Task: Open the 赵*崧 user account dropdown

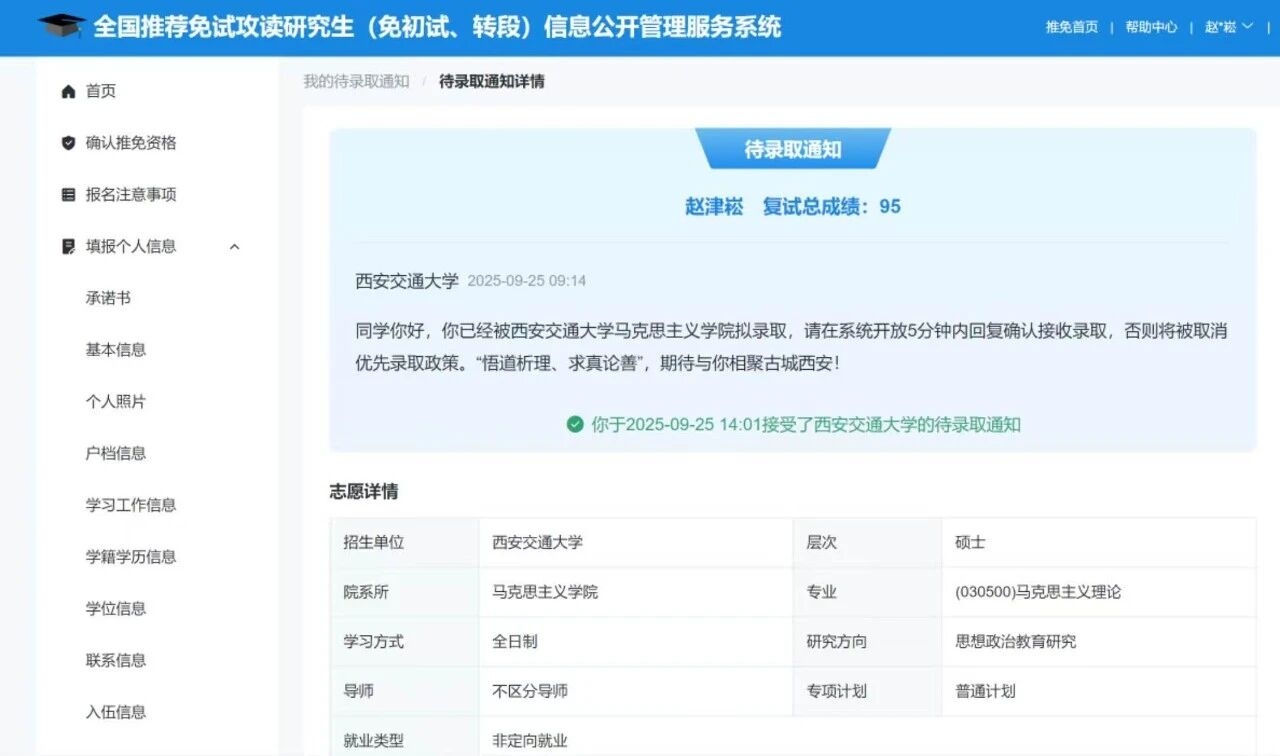Action: [1228, 27]
